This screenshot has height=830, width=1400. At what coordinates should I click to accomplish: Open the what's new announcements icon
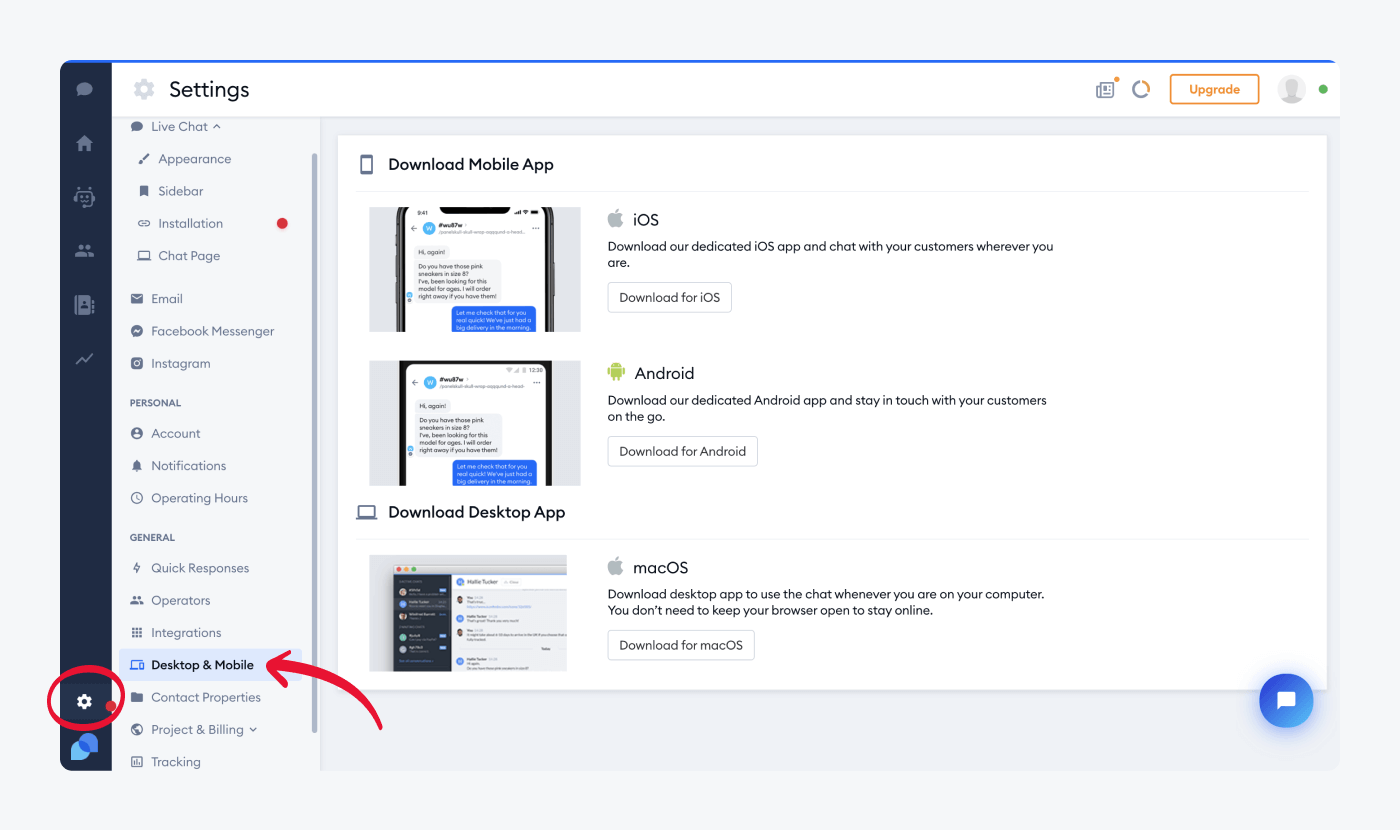click(x=1105, y=89)
